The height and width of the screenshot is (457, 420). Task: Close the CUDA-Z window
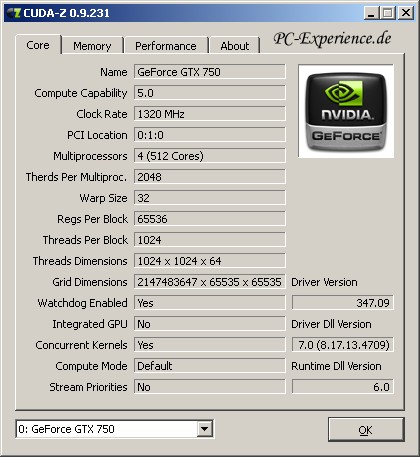point(406,13)
